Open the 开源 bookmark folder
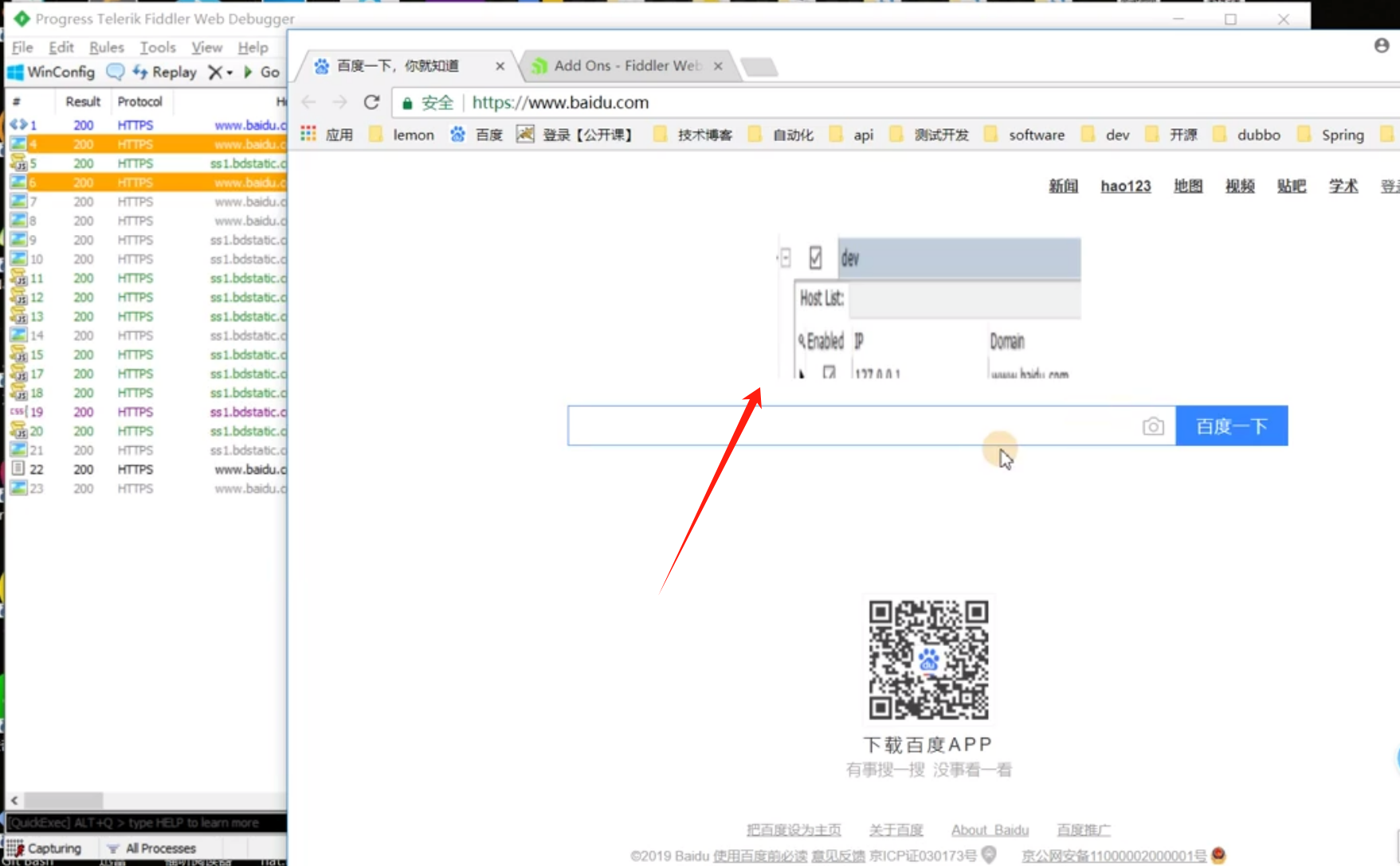 [x=1171, y=135]
